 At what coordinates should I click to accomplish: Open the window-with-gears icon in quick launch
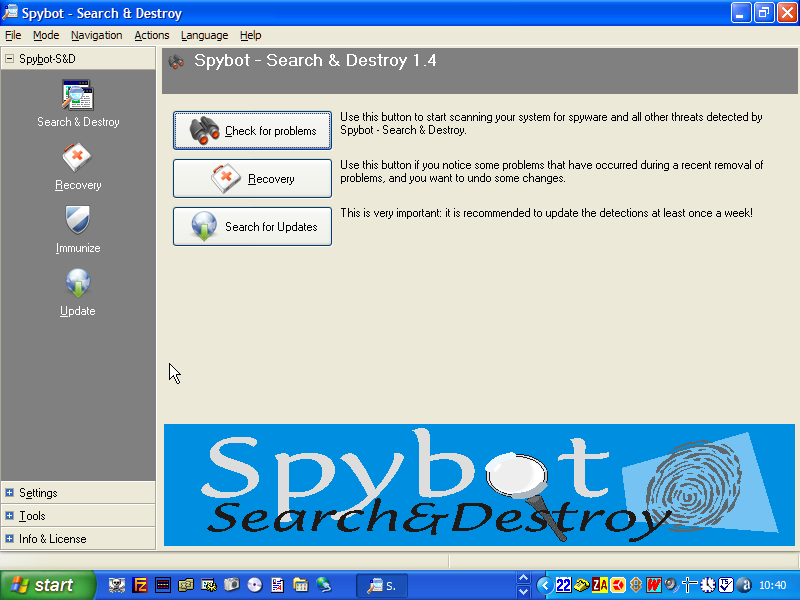pos(209,585)
